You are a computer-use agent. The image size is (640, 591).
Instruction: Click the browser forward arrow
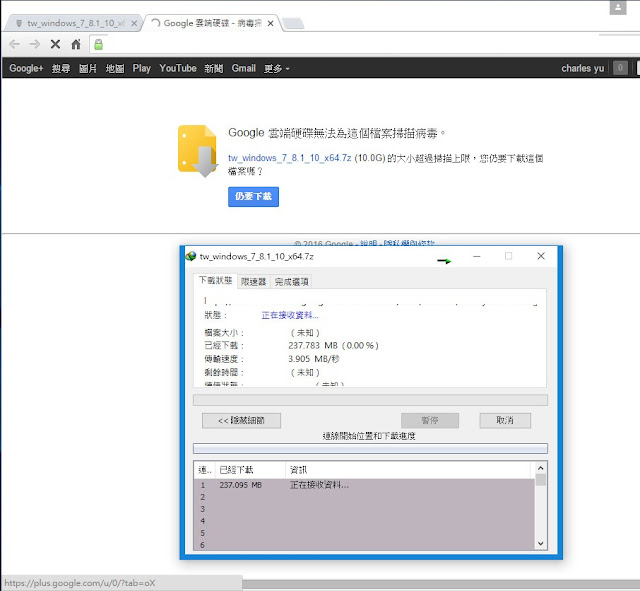[x=35, y=44]
